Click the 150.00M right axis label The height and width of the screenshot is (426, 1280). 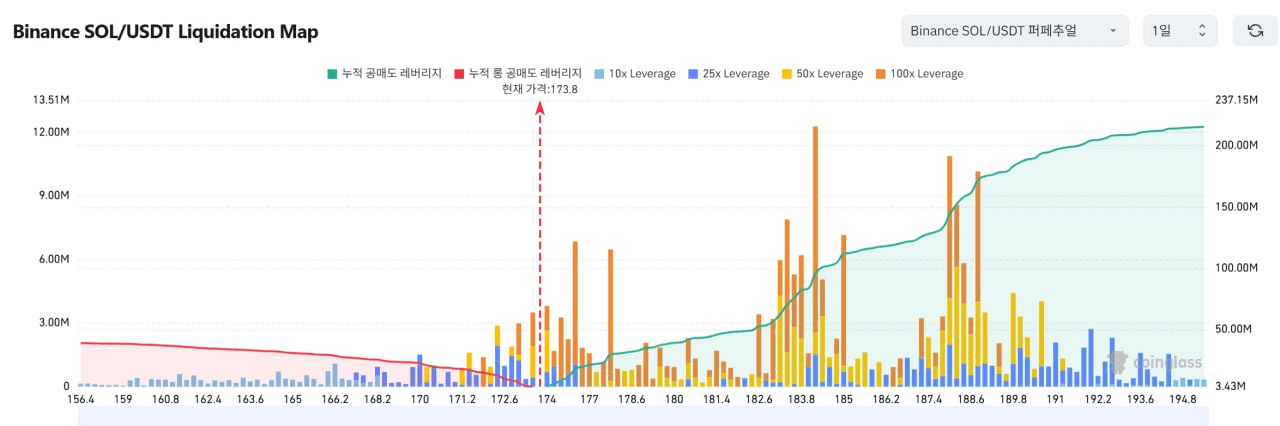point(1236,207)
